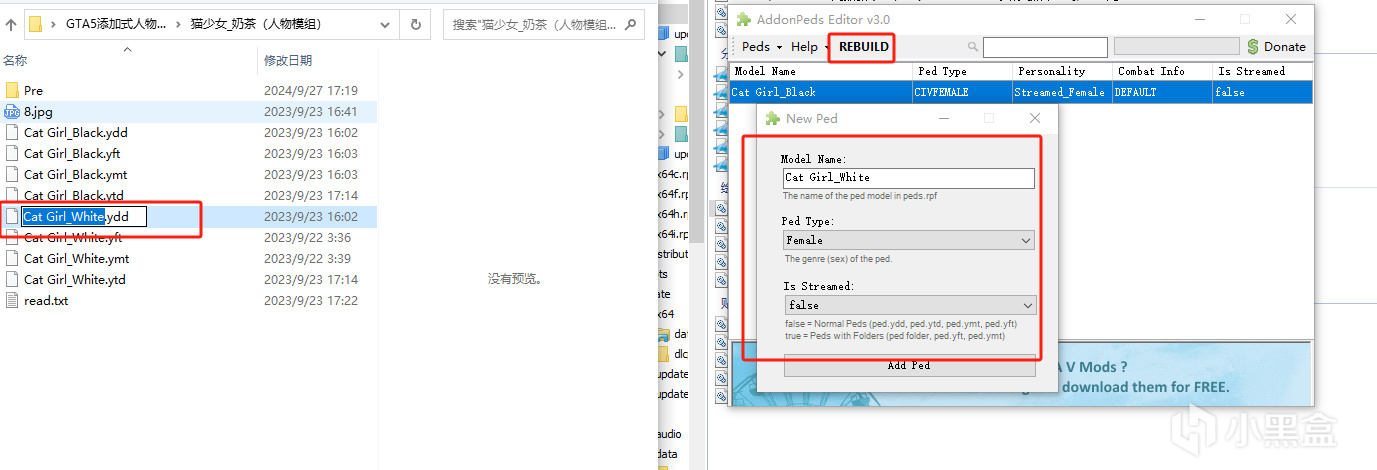
Task: Click the Ped Type column header
Action: click(962, 72)
